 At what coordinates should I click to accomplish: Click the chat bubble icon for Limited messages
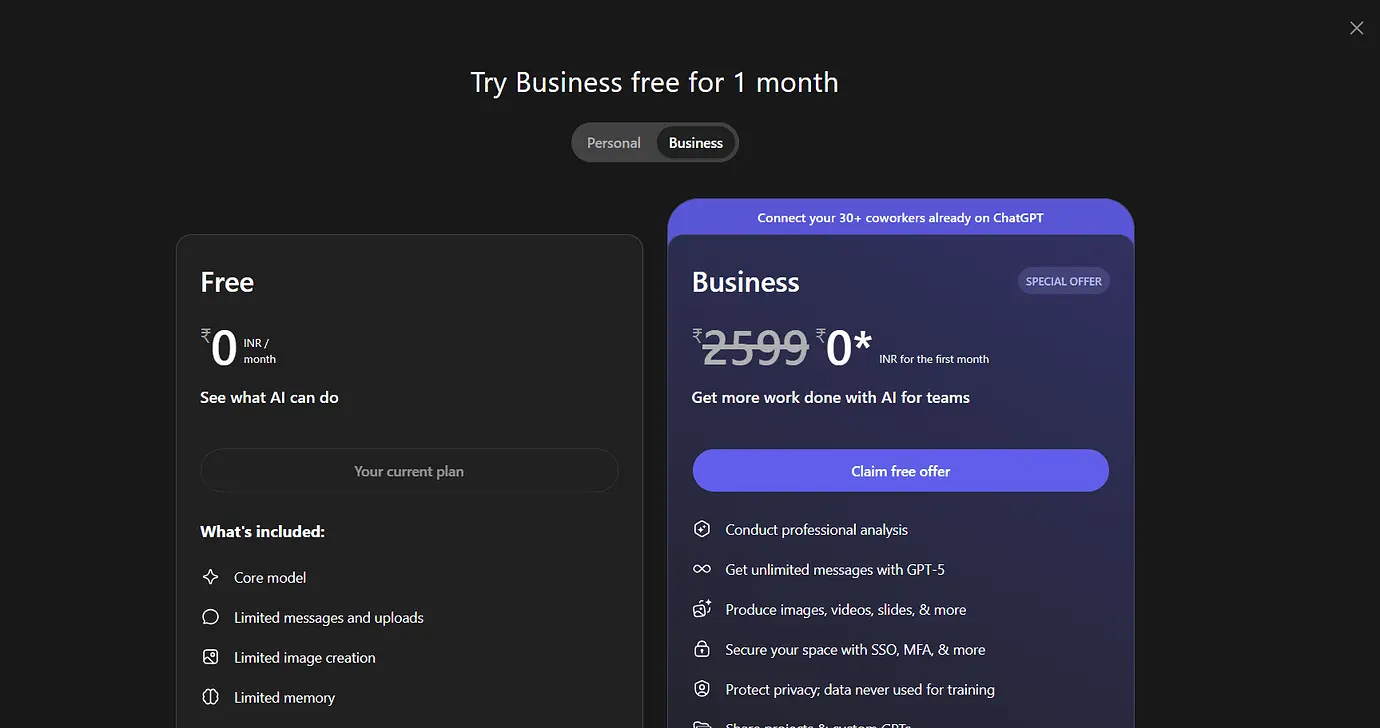pyautogui.click(x=210, y=617)
